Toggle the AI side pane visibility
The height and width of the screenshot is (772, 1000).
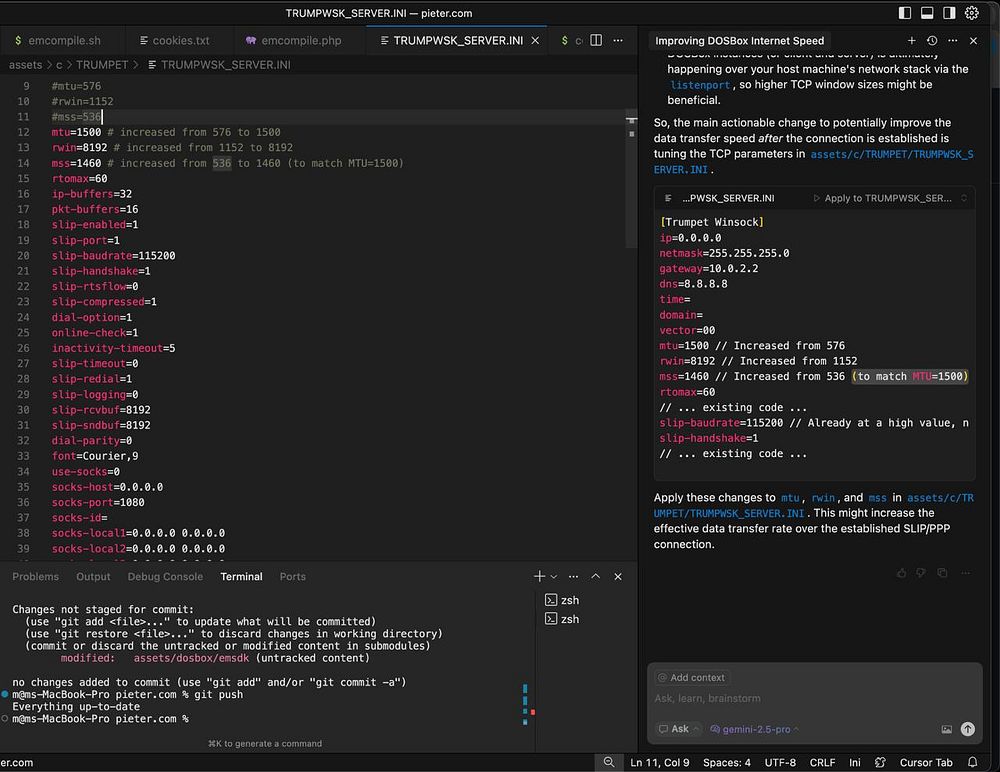point(948,13)
